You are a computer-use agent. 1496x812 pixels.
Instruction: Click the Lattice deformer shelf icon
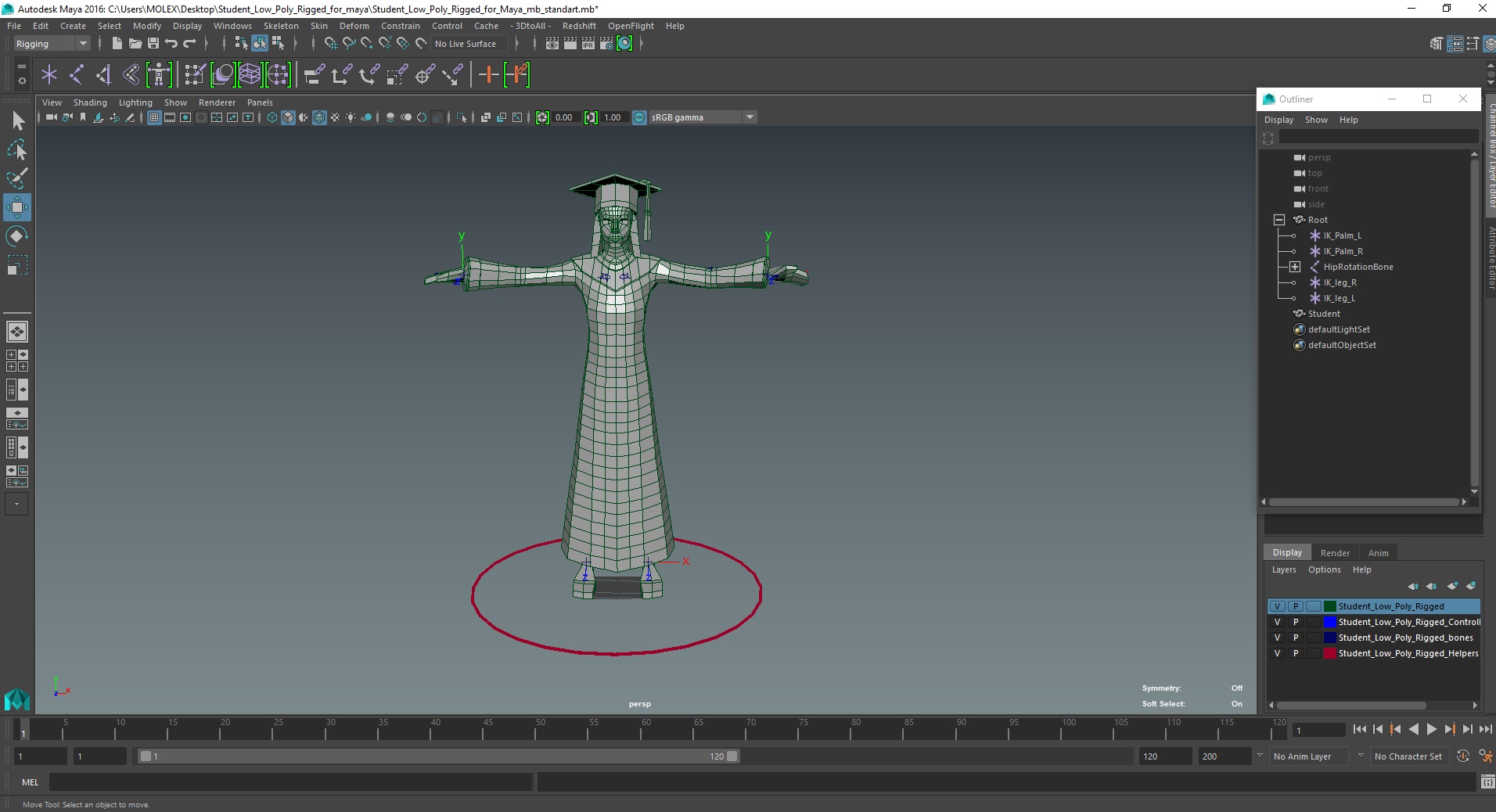coord(250,75)
